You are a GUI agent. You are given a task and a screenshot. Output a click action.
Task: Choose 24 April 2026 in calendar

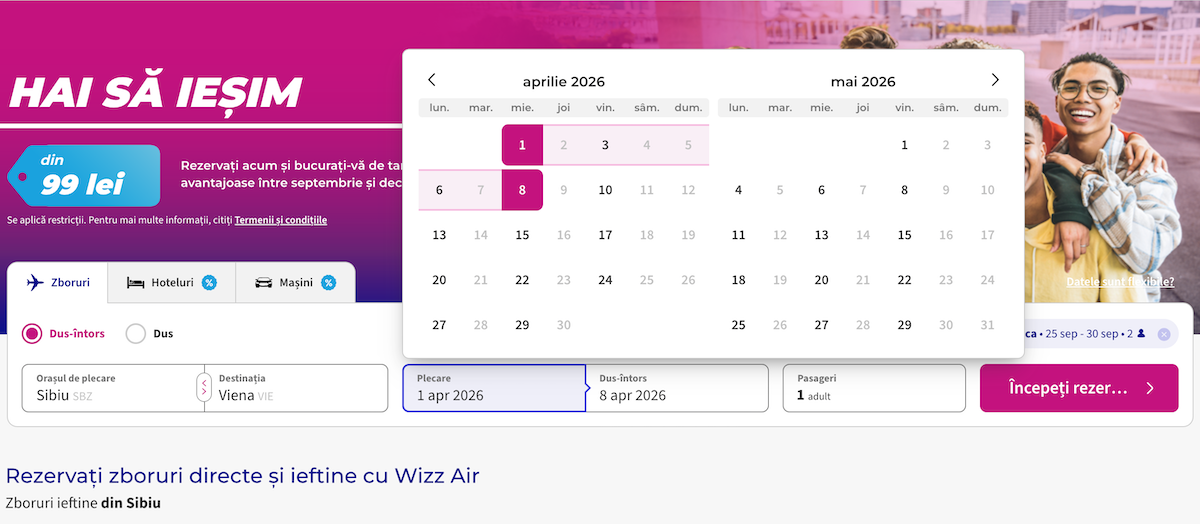coord(605,280)
